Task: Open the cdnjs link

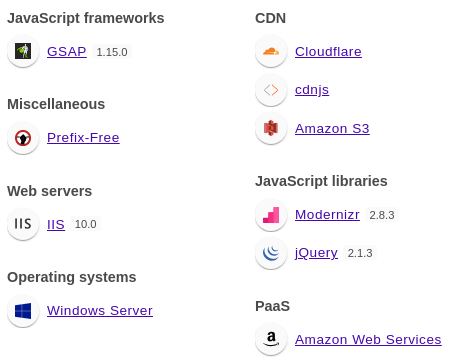Action: [x=312, y=90]
